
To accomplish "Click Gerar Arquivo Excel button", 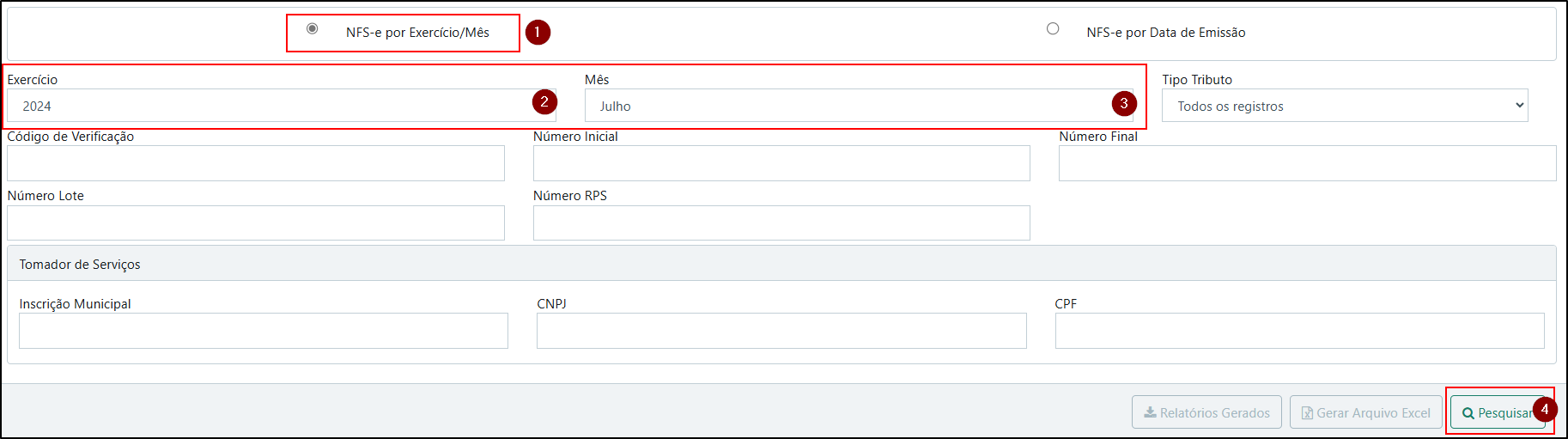I will 1365,412.
